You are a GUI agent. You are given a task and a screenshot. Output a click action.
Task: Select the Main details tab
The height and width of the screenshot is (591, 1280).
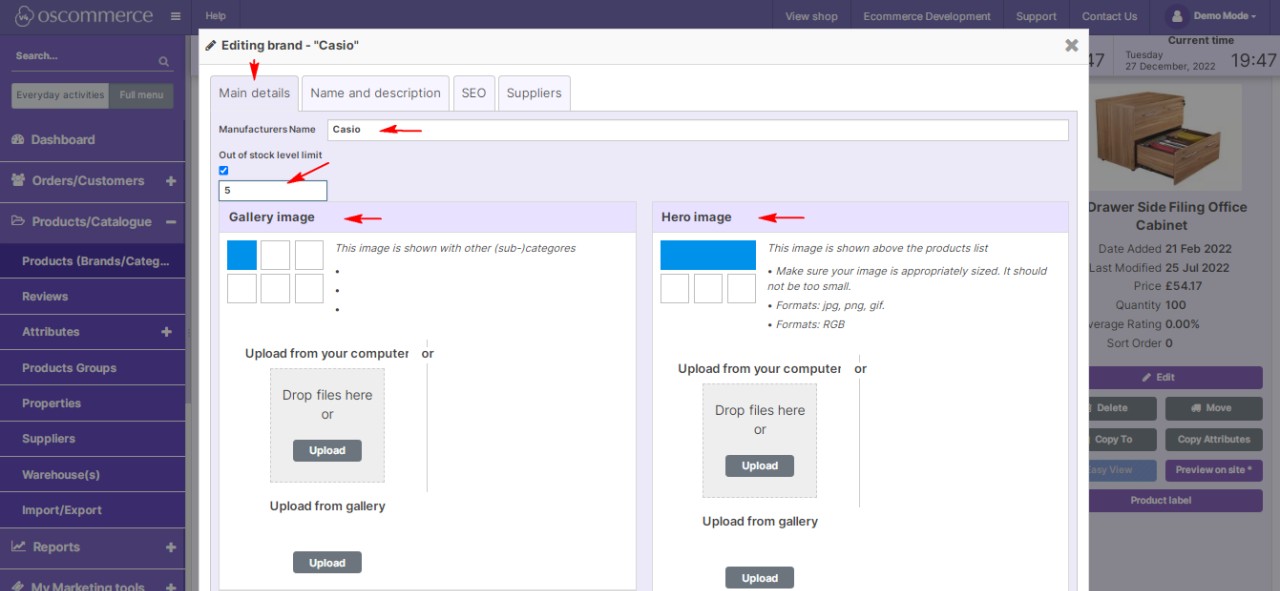254,93
